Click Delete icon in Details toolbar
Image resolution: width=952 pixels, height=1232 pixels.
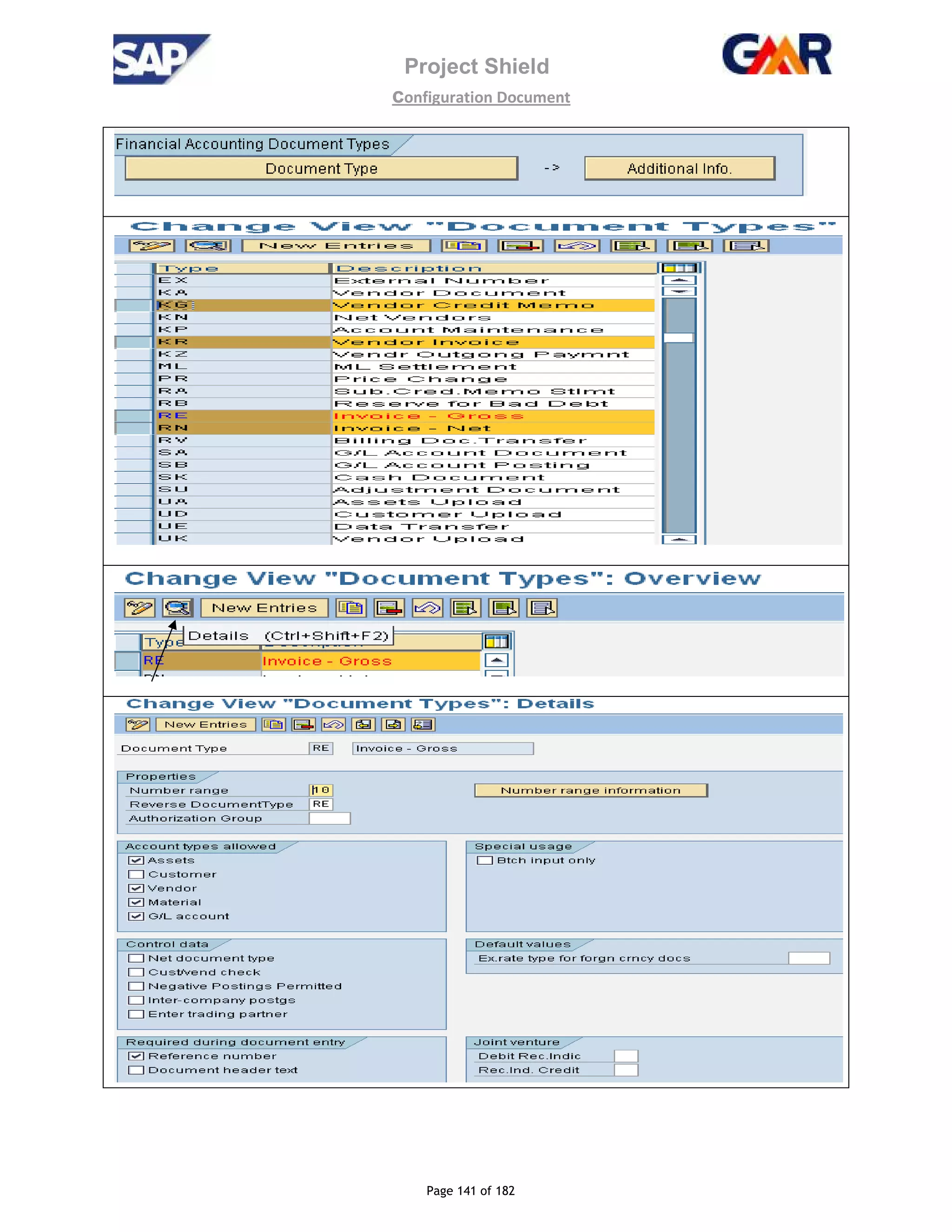point(304,725)
